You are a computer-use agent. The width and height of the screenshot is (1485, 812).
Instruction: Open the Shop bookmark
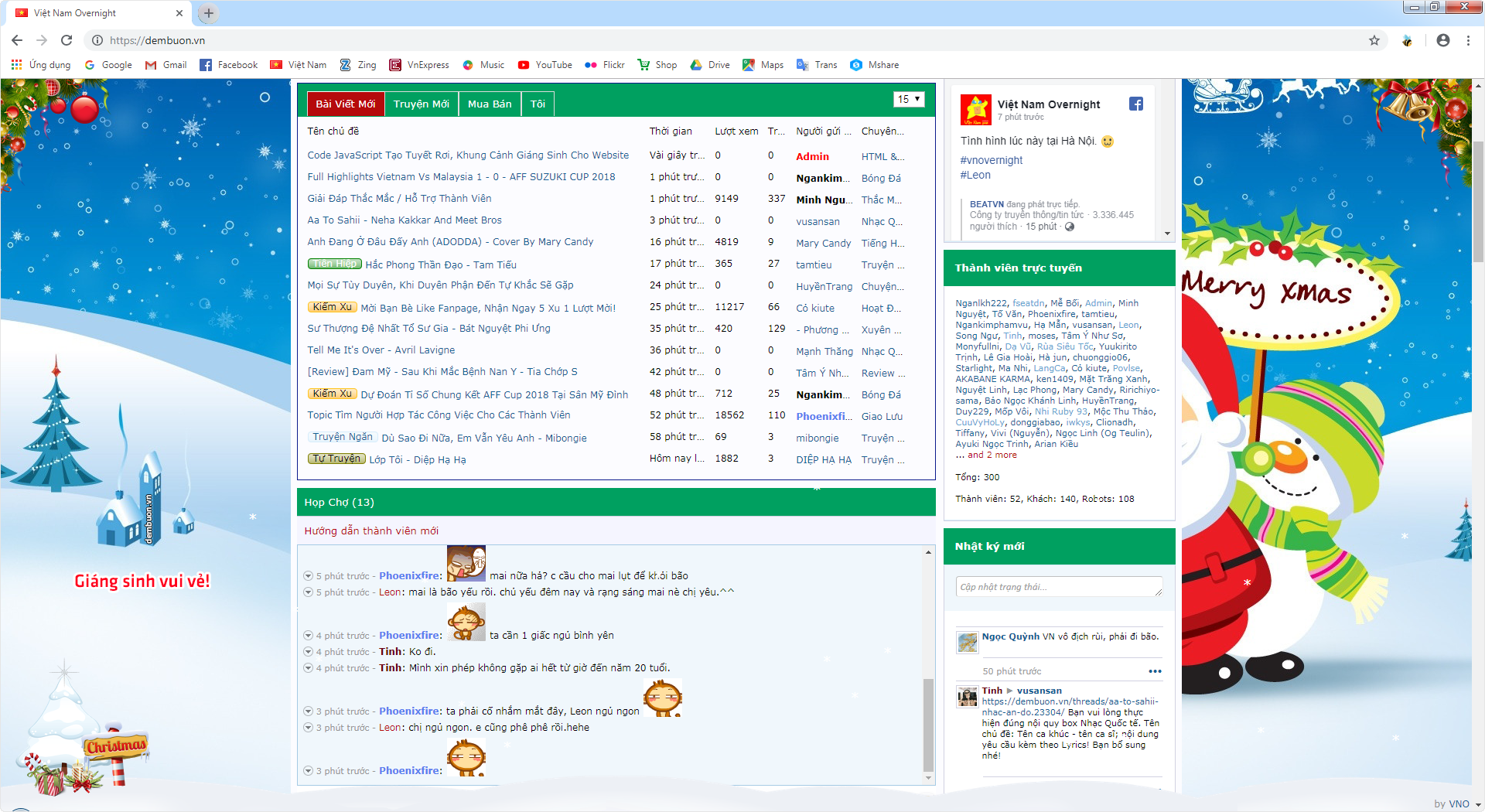(657, 65)
